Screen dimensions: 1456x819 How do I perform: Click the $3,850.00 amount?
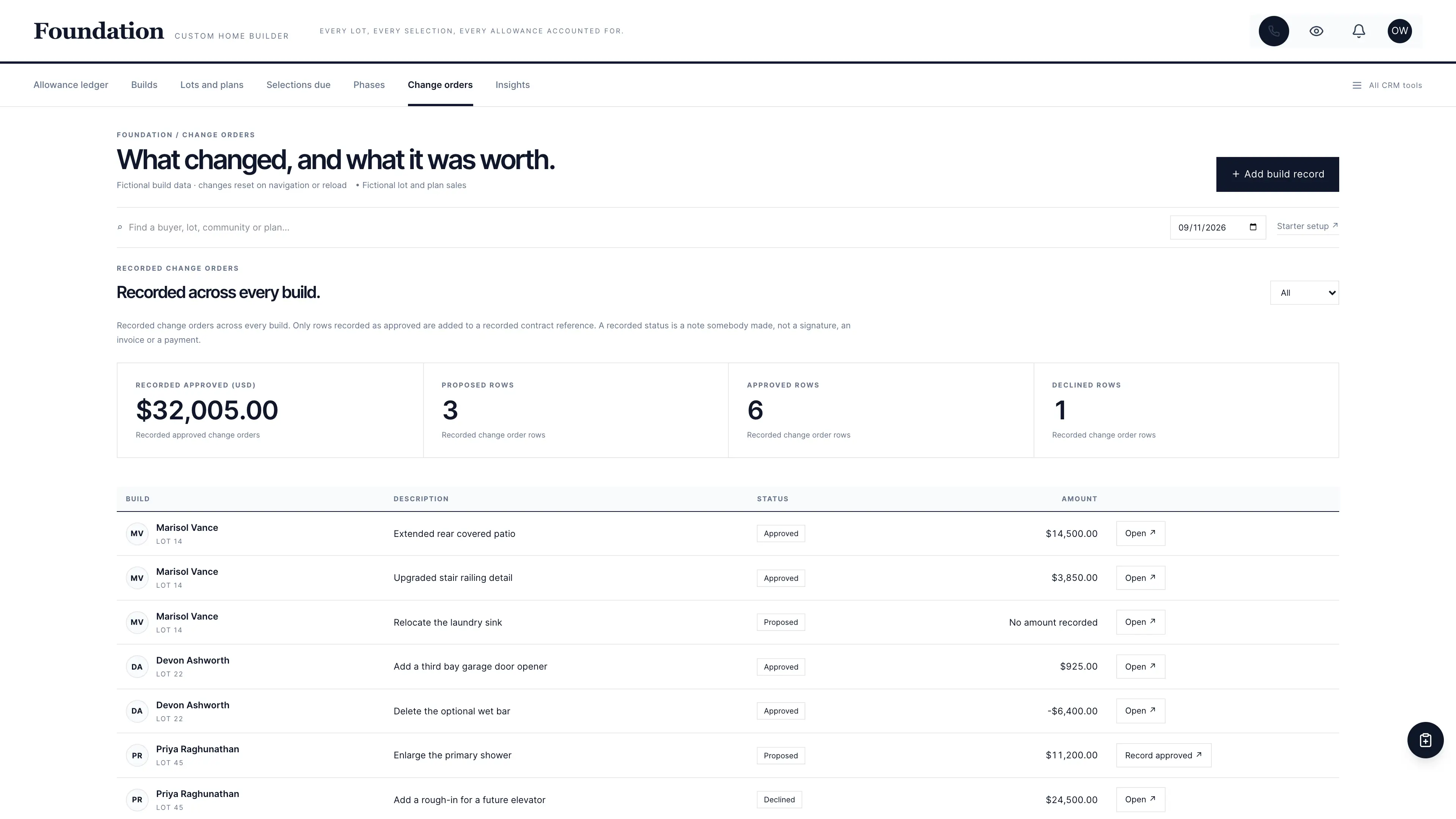pos(1074,577)
